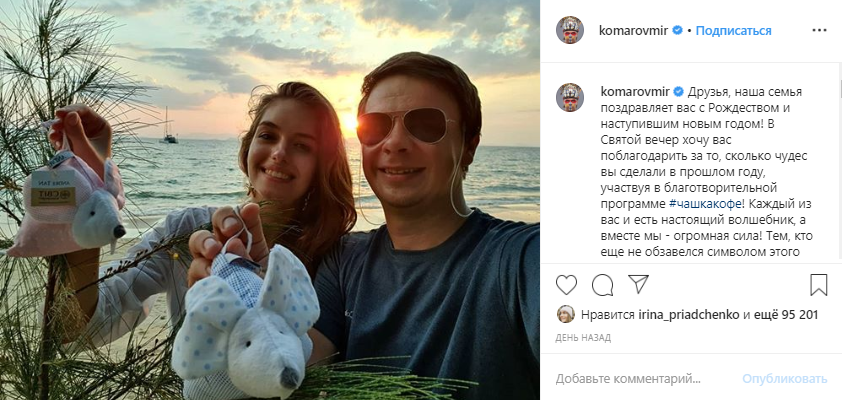Click the verified badge in the post header
842x400 pixels.
tap(678, 31)
